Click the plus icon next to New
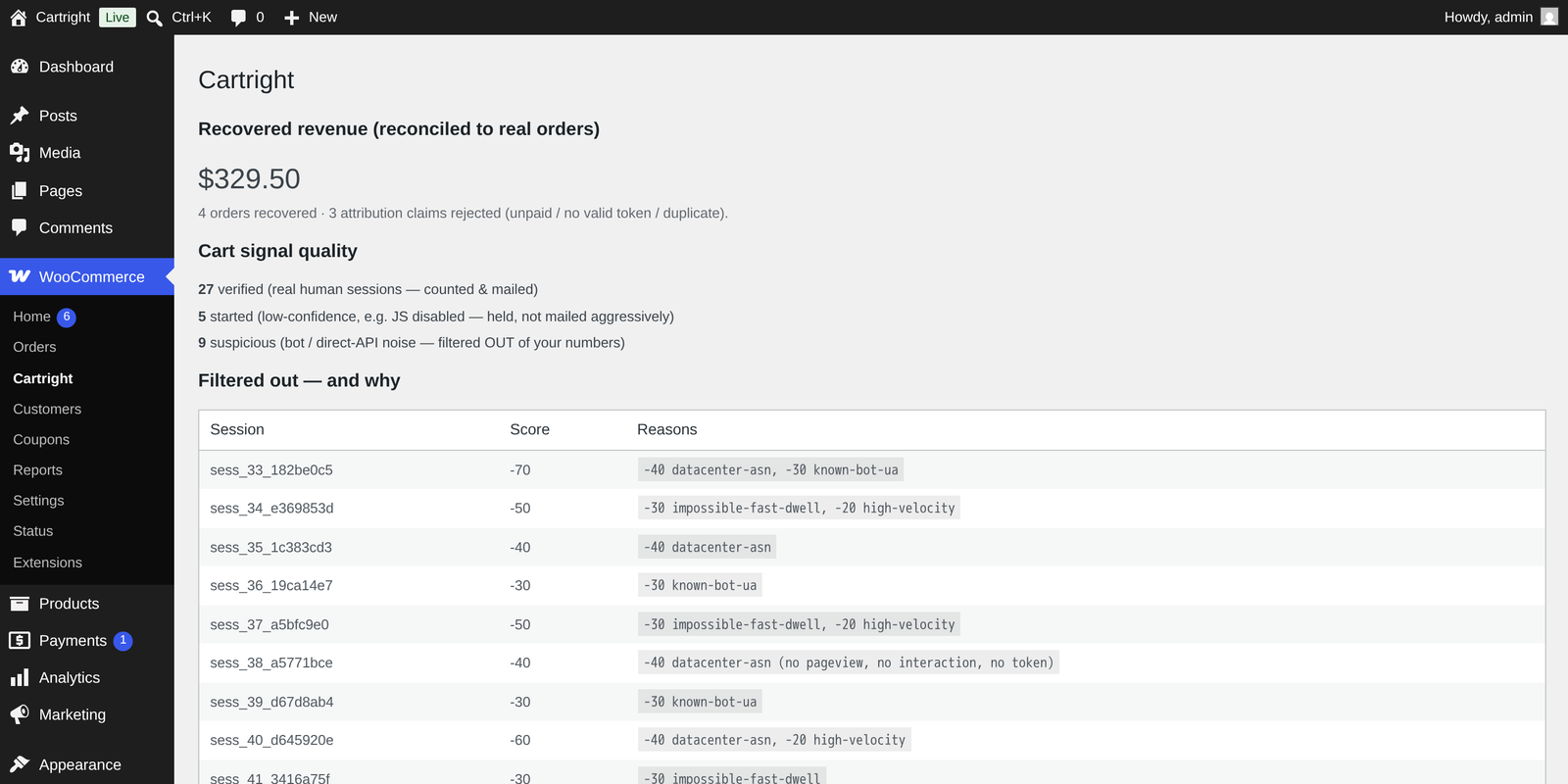1568x784 pixels. click(x=291, y=18)
